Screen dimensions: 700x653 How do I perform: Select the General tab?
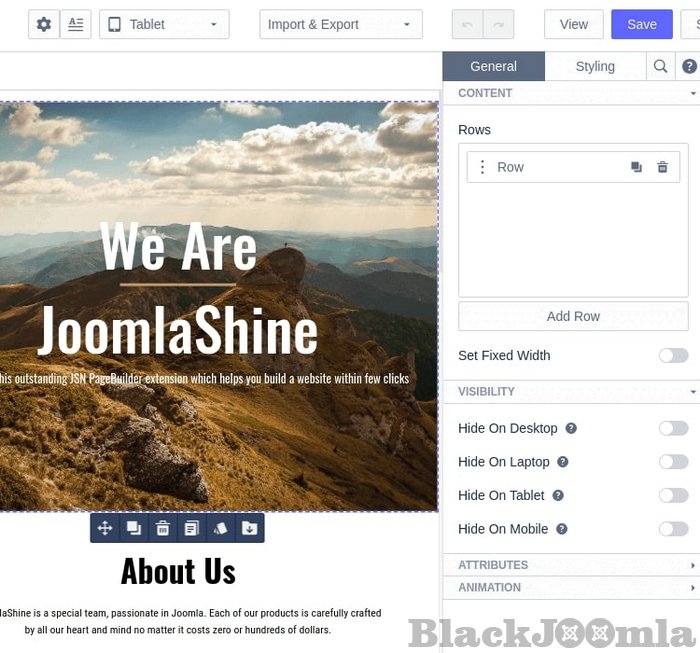click(x=493, y=66)
